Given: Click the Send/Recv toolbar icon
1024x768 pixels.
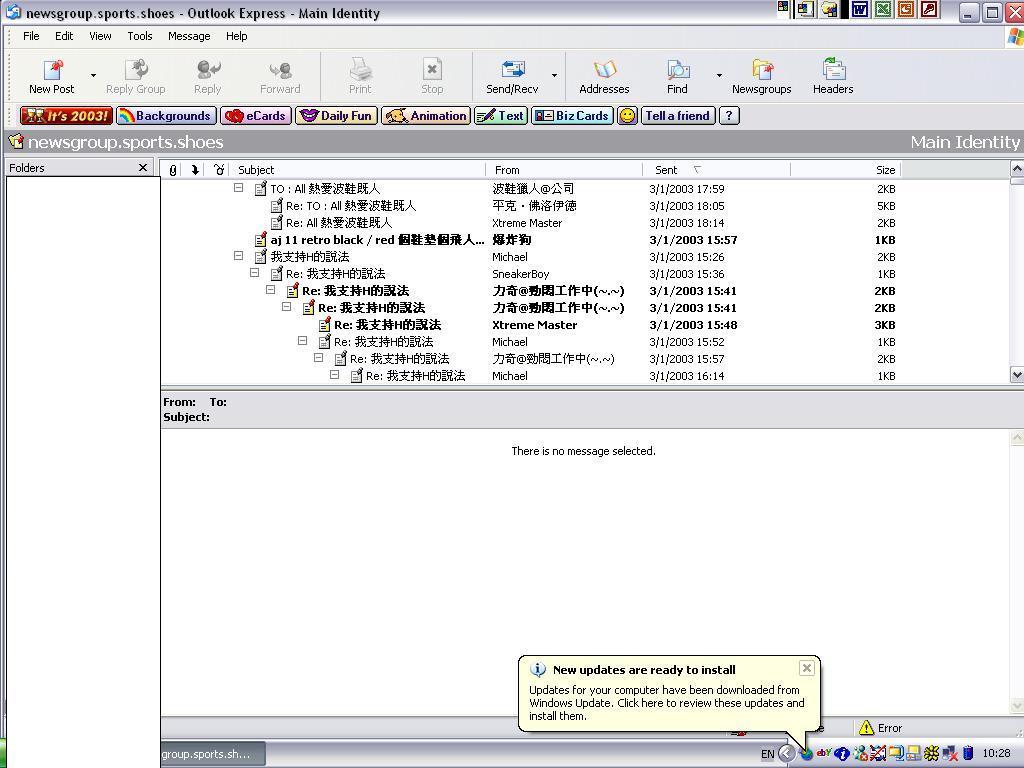Looking at the screenshot, I should pos(512,70).
